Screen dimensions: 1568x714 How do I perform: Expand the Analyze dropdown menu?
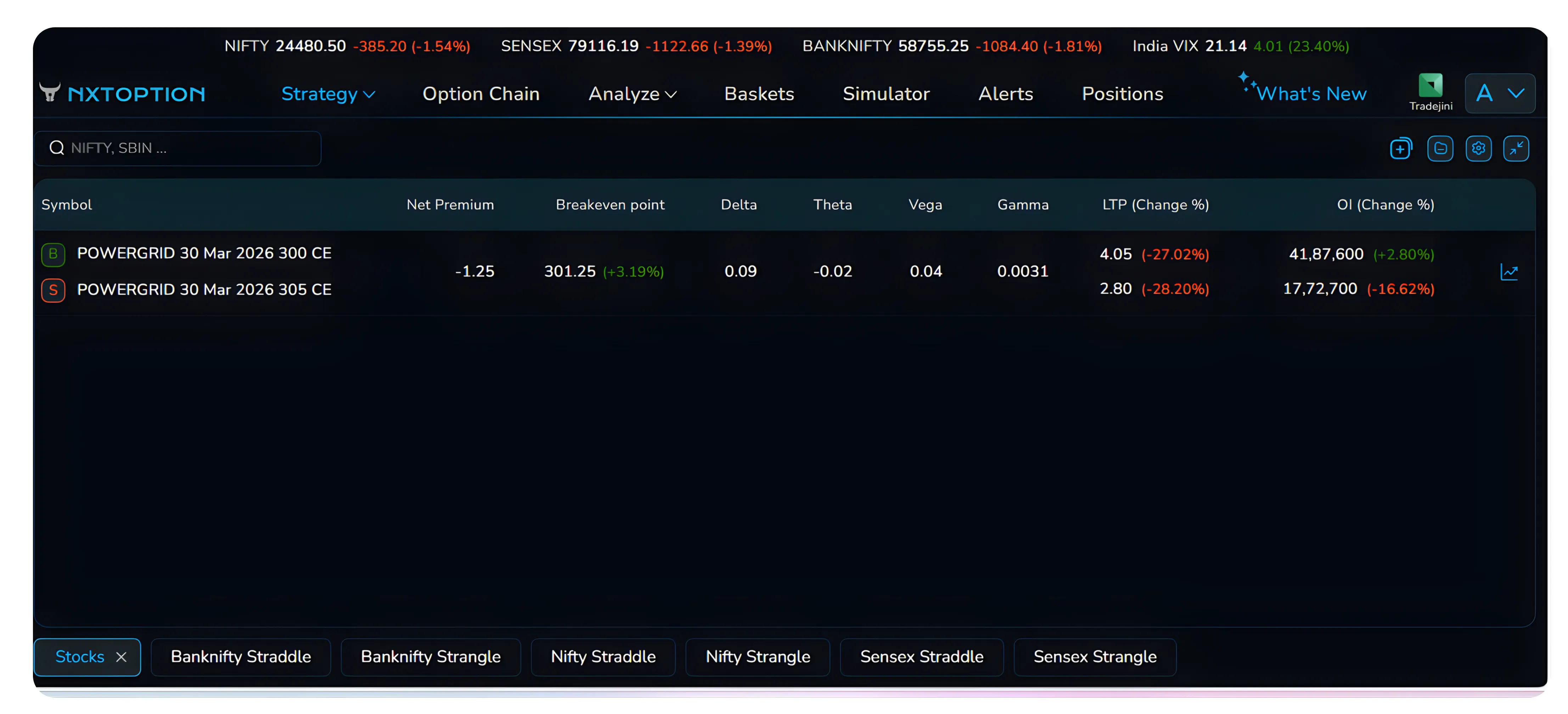[632, 93]
